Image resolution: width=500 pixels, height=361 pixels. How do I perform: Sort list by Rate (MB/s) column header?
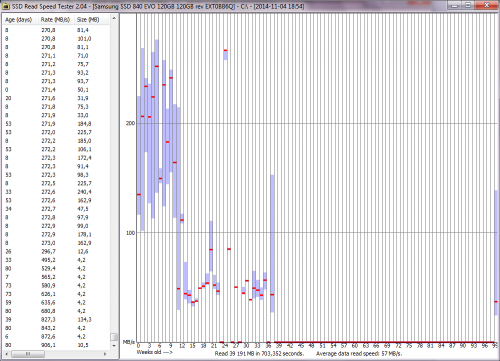(x=56, y=20)
